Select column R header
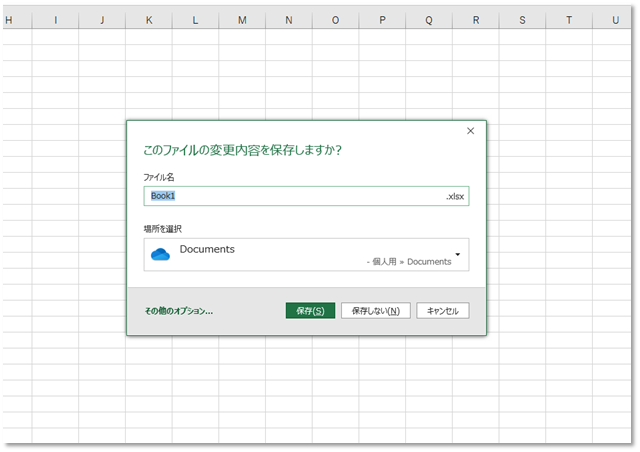The image size is (640, 452). point(476,20)
